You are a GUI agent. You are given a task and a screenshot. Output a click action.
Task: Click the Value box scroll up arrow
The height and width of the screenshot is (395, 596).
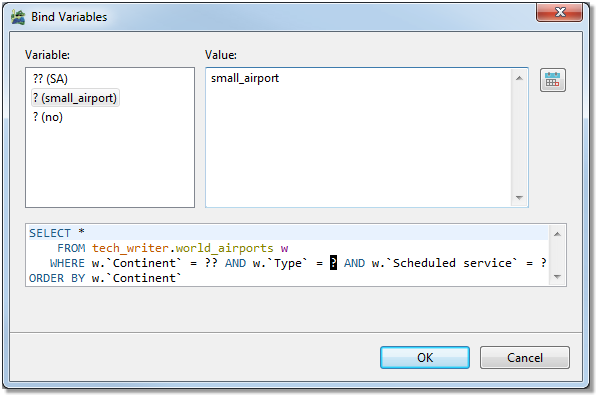point(519,78)
